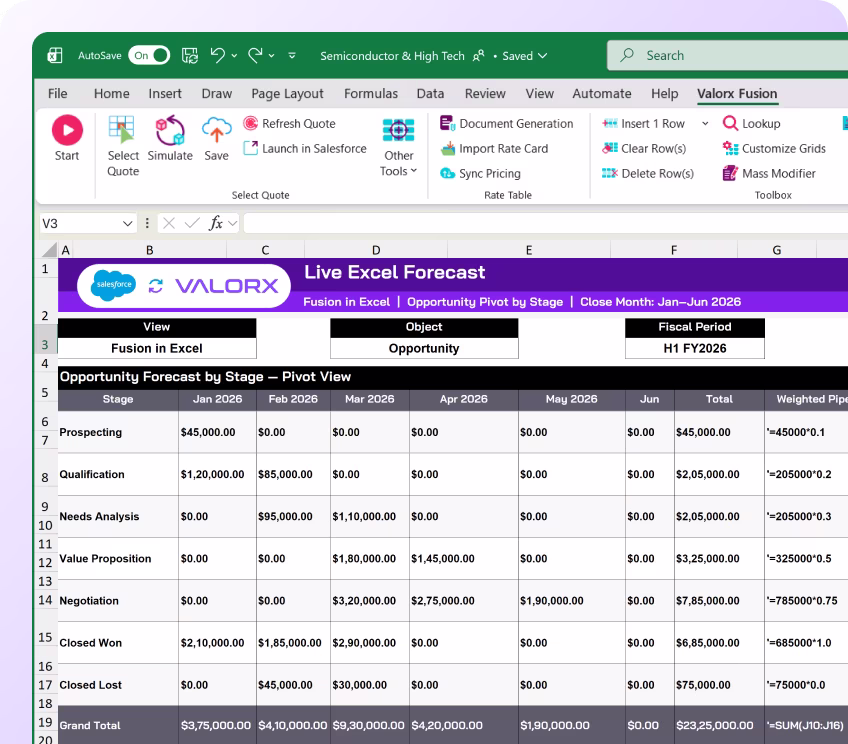Click the share people icon beside the filename
The height and width of the screenshot is (744, 848).
[x=479, y=56]
